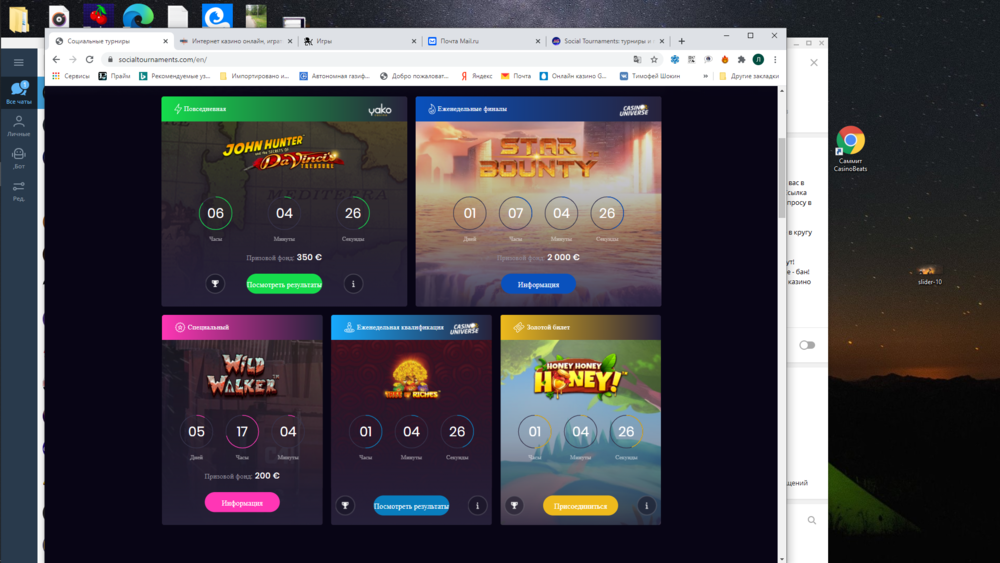The width and height of the screenshot is (1000, 563).
Task: Open trophy icon on Honey Honey Honey card
Action: tap(514, 506)
